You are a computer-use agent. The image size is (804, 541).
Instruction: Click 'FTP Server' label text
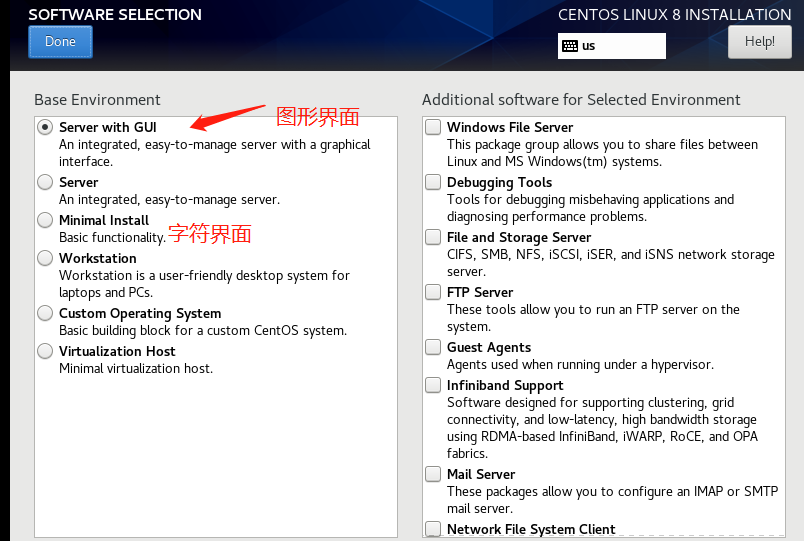coord(480,292)
